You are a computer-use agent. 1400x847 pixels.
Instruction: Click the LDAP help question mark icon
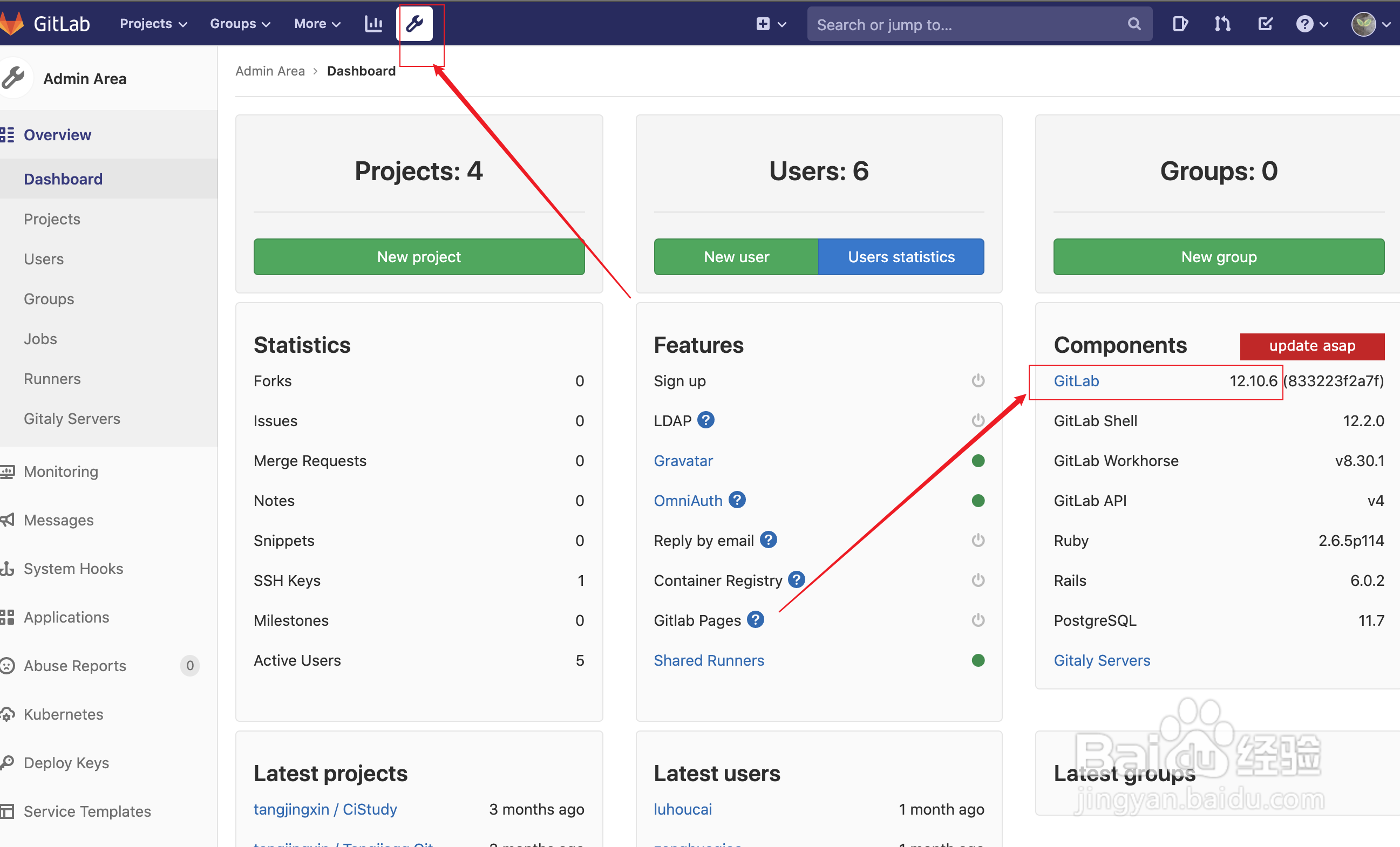(706, 420)
